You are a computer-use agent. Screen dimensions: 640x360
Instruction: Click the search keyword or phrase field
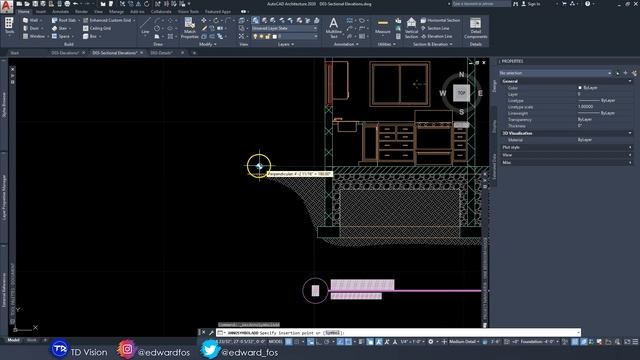pos(481,4)
